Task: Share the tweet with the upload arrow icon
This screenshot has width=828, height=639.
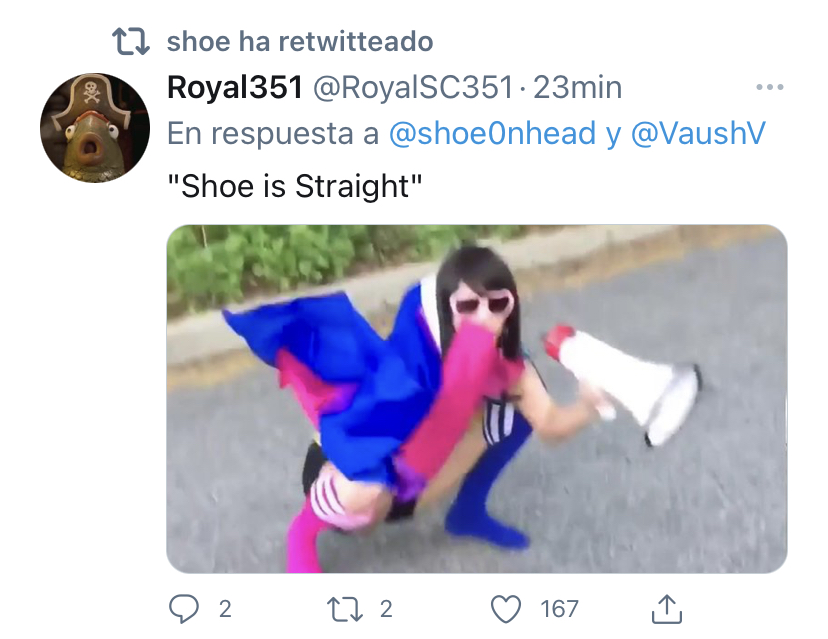Action: tap(667, 609)
